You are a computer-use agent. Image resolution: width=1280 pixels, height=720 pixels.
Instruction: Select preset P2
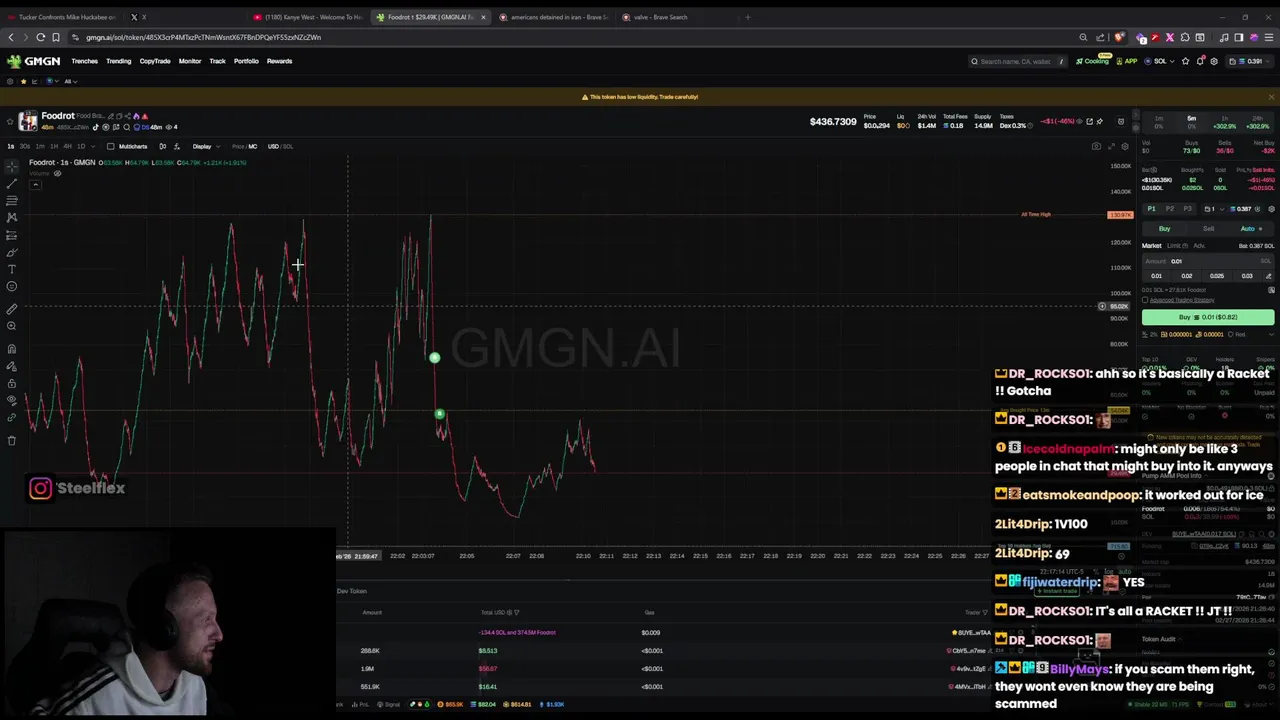click(x=1170, y=209)
